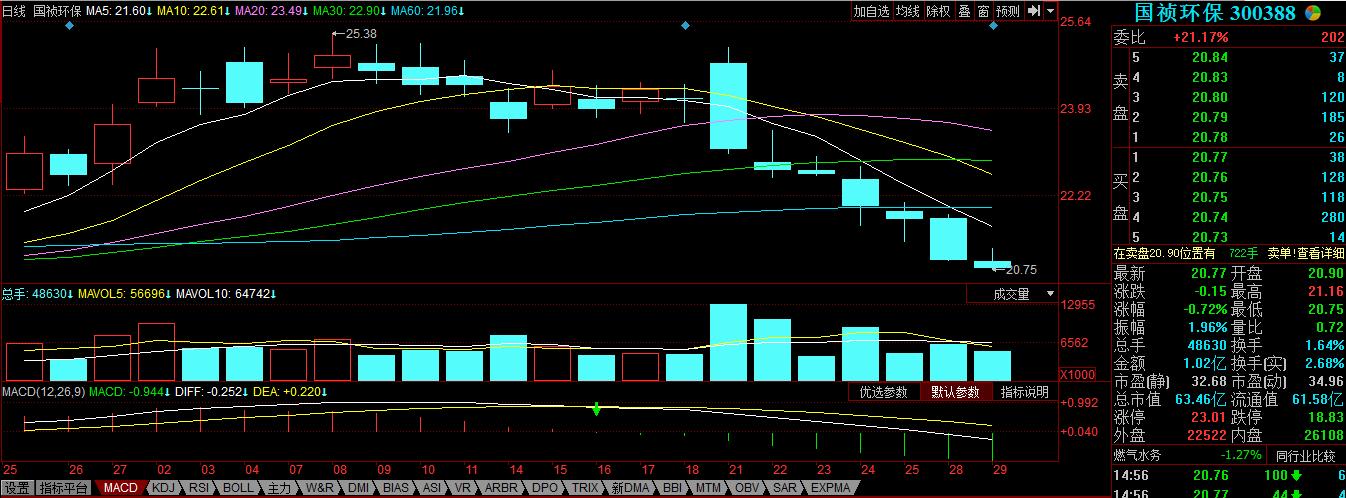Click the tall cyan candlestick on date 21
Screen dimensions: 1346x498
coord(729,105)
